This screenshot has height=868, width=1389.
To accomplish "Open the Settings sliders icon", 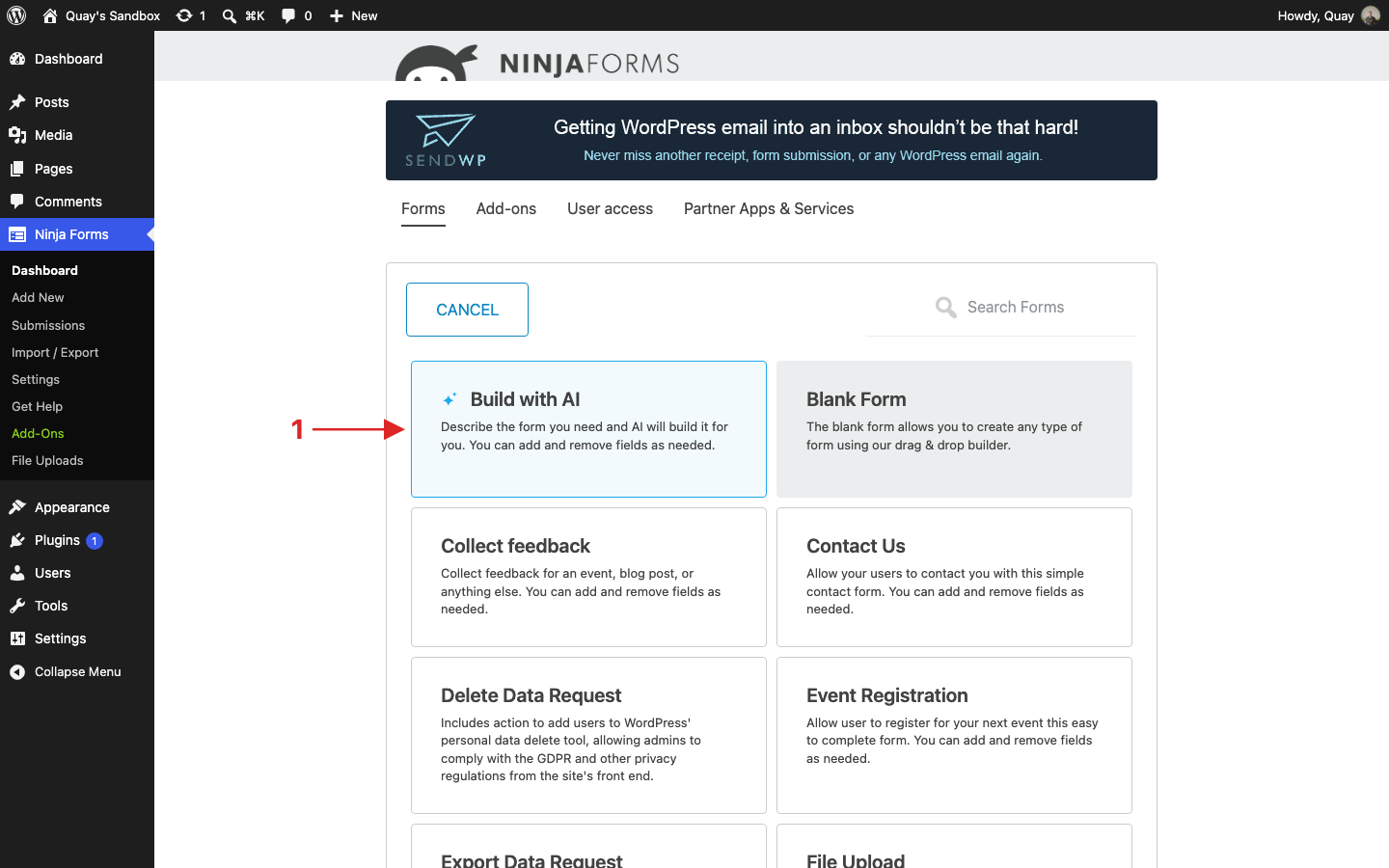I will pyautogui.click(x=17, y=638).
